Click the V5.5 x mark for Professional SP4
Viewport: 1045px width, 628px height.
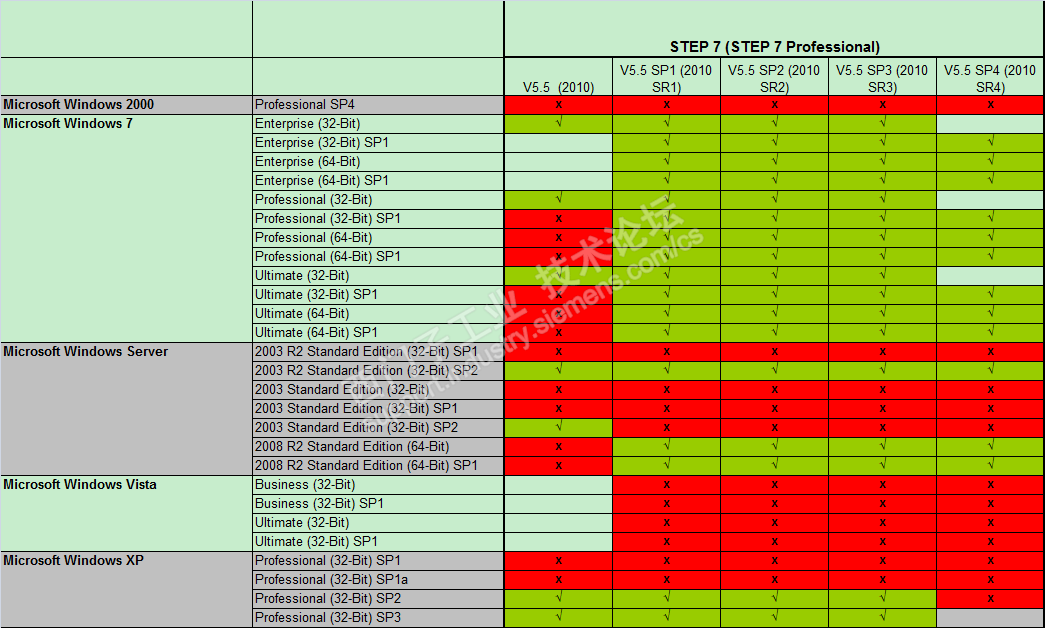click(558, 105)
